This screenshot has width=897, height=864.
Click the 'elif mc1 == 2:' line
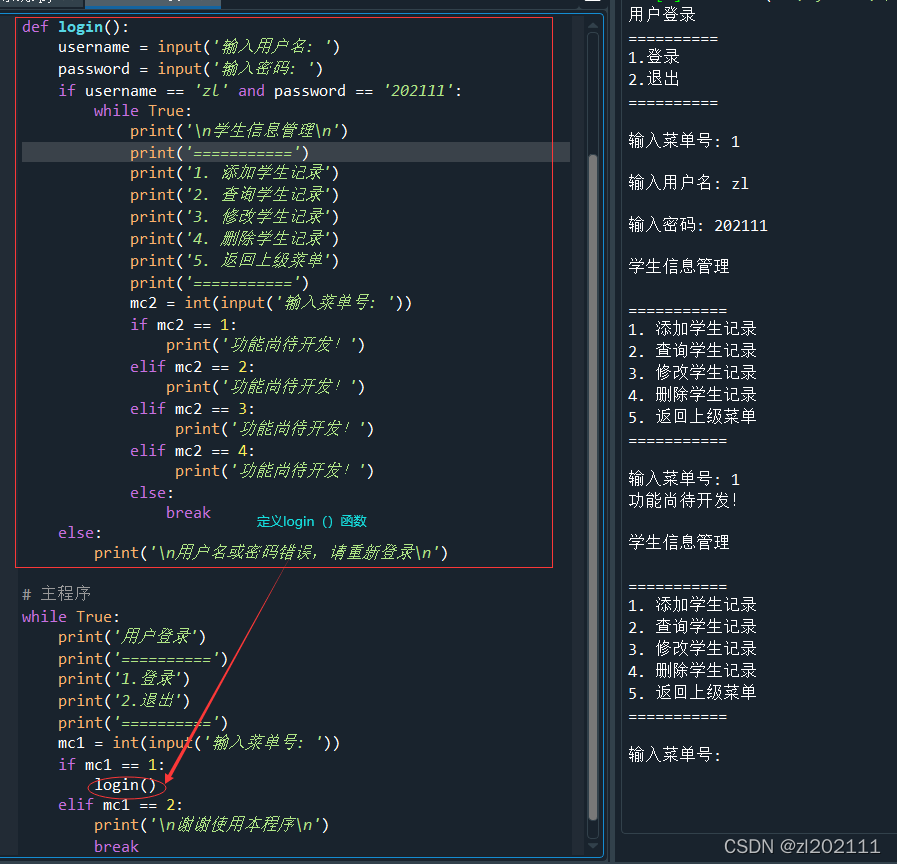pos(120,805)
